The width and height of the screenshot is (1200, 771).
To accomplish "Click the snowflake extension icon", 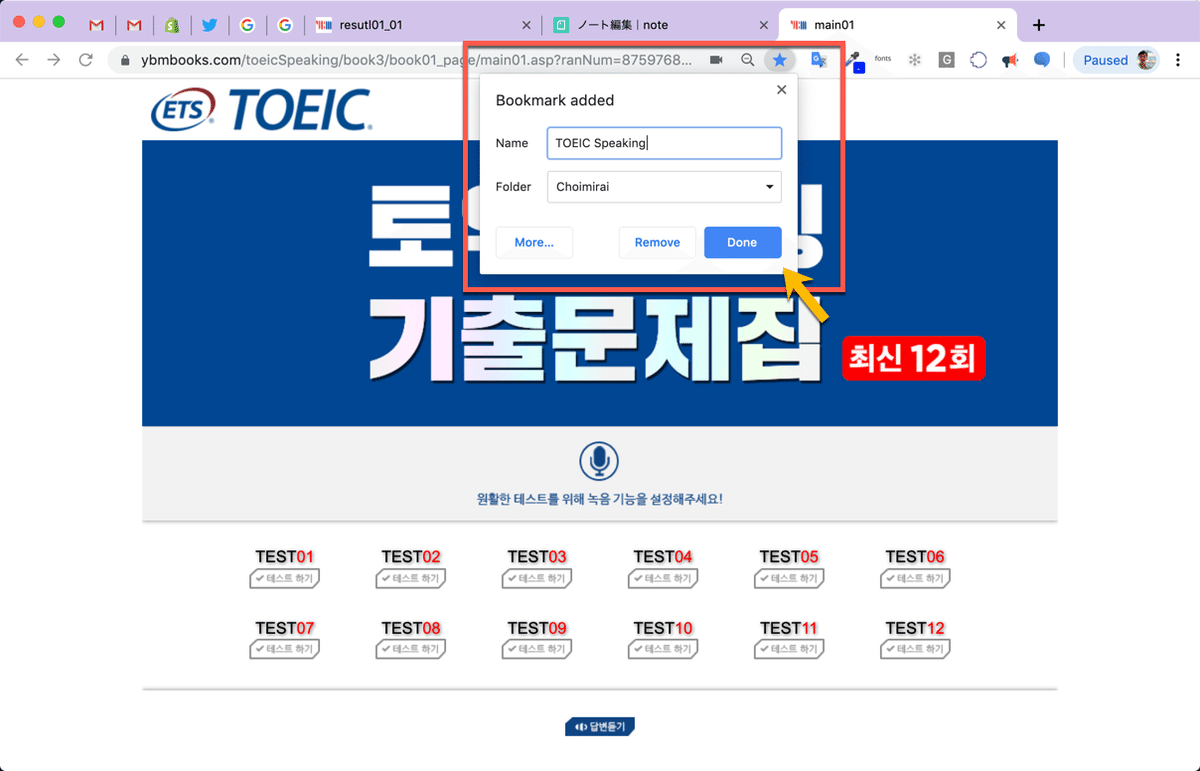I will pos(914,60).
